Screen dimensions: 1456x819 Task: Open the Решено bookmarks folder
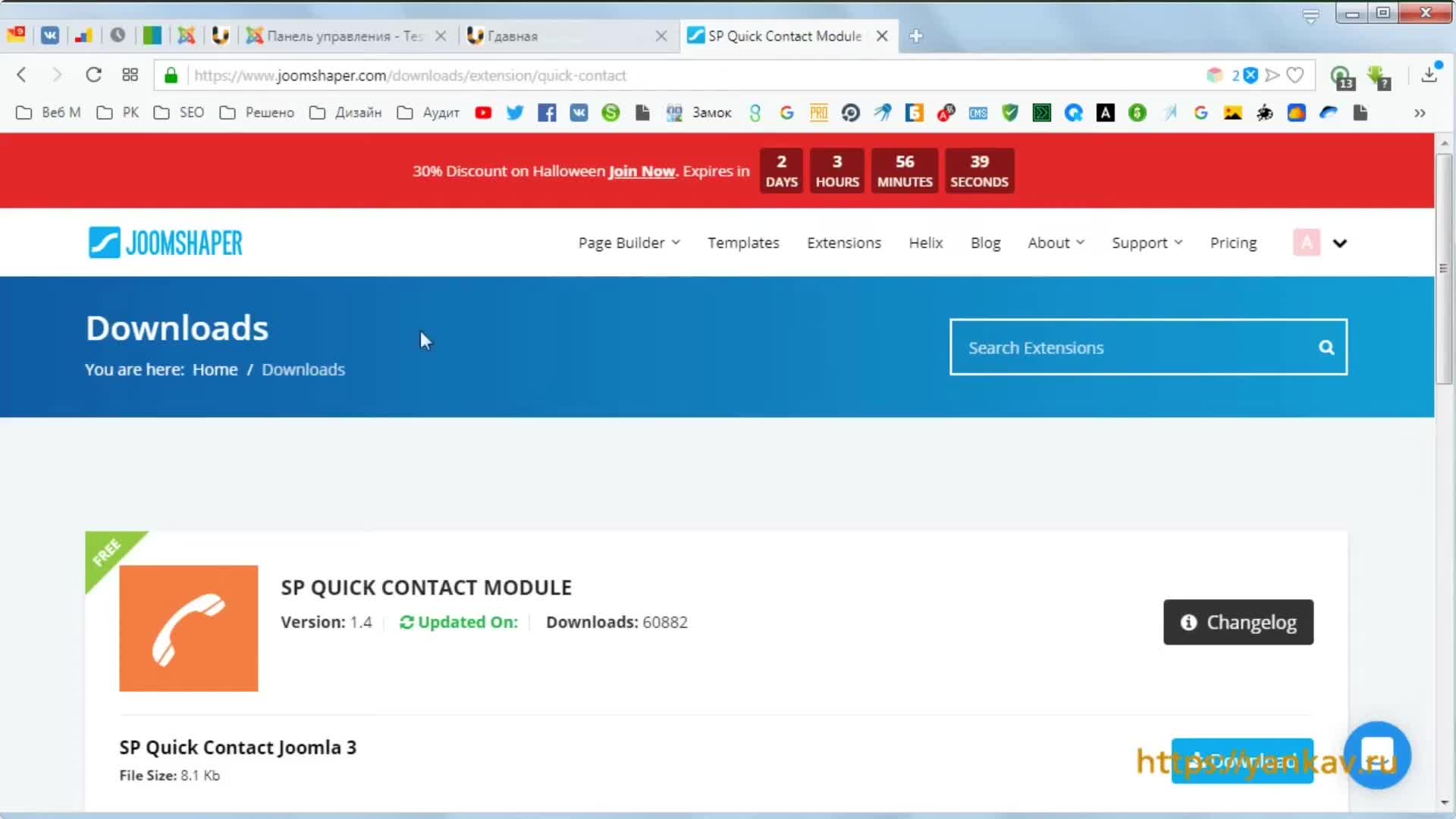click(256, 113)
